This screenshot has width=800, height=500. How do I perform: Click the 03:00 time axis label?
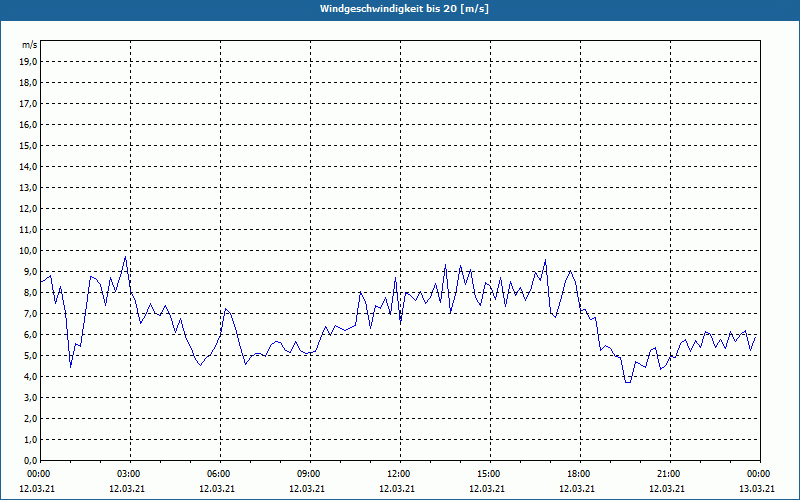[x=130, y=474]
